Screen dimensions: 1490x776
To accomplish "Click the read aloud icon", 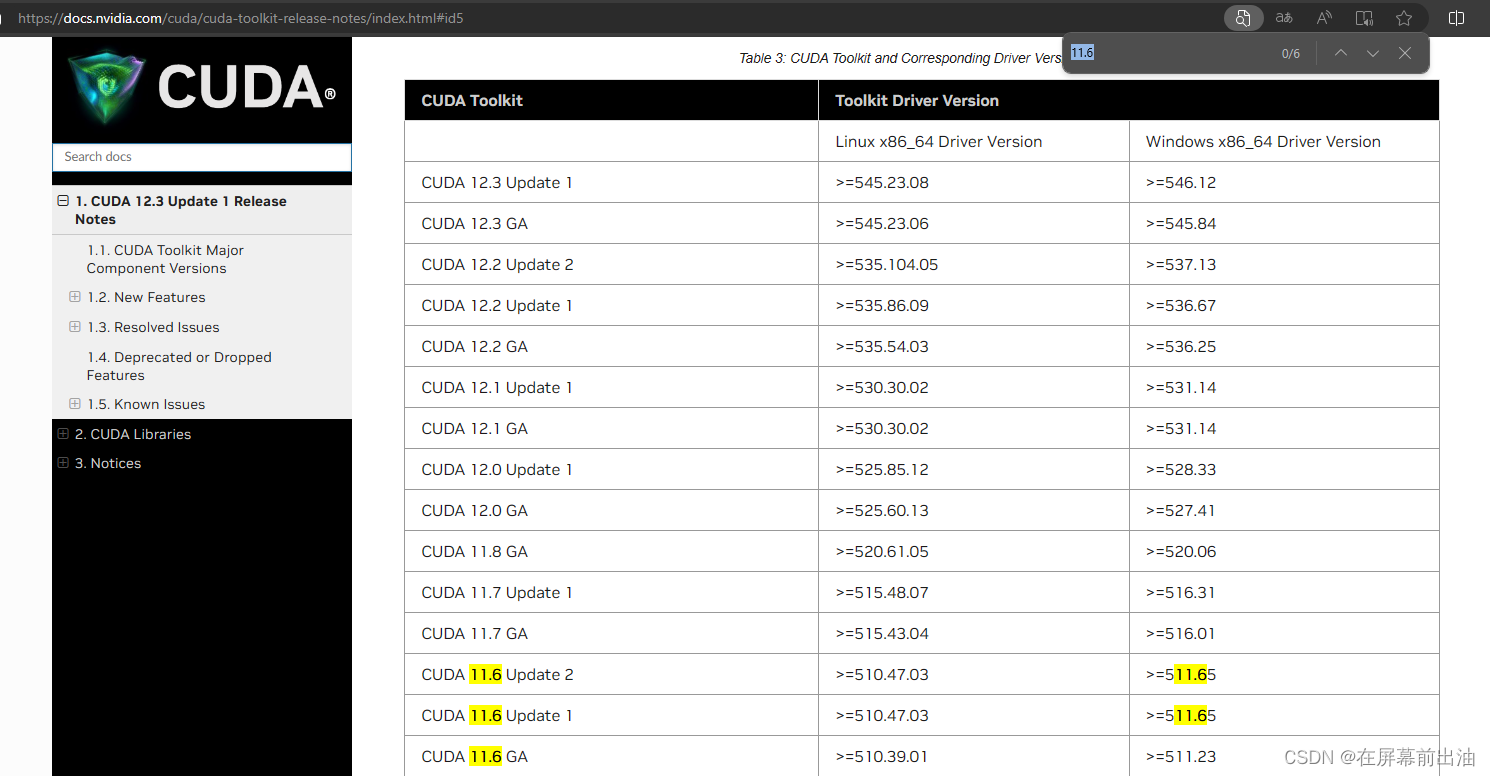I will tap(1324, 17).
